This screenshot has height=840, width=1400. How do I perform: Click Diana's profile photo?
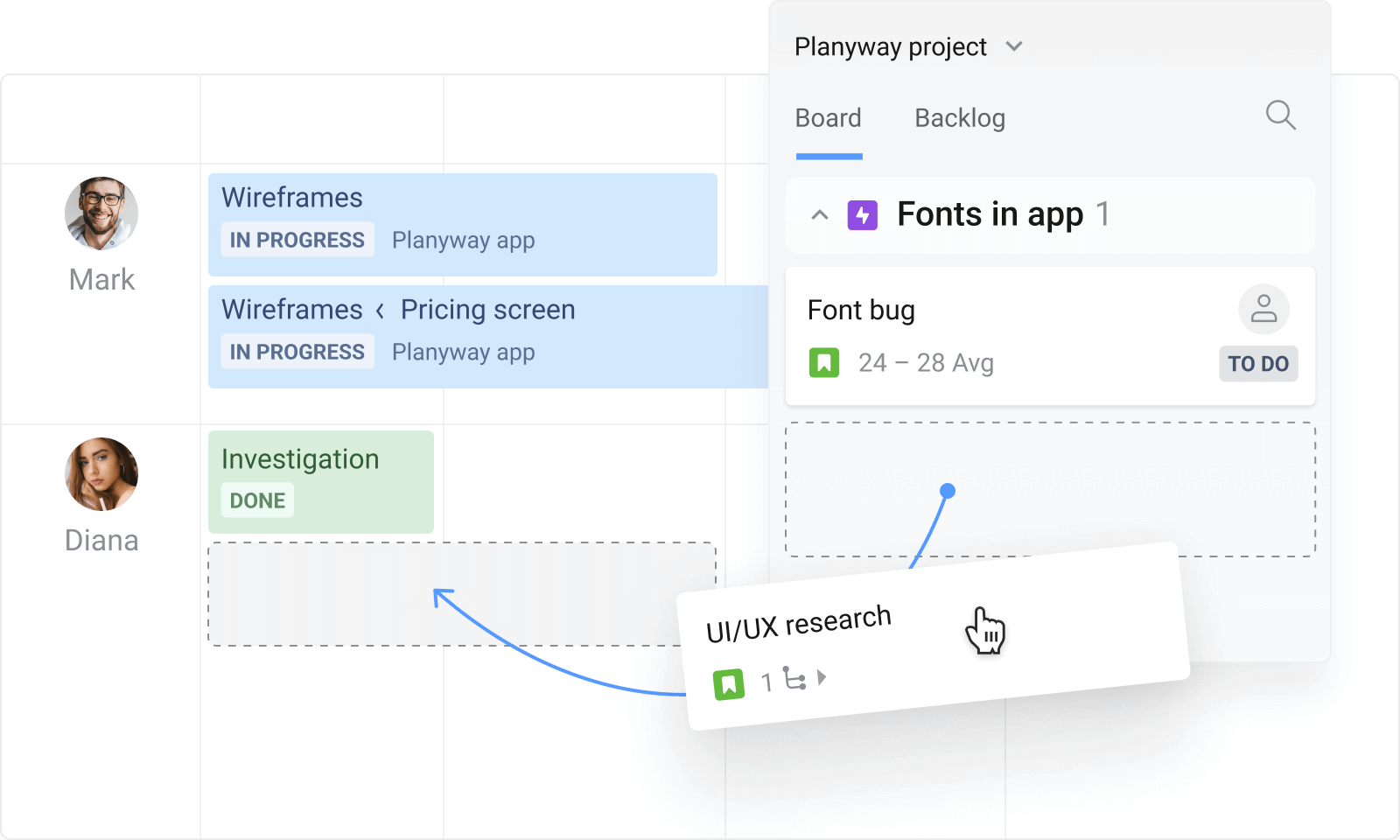click(101, 473)
